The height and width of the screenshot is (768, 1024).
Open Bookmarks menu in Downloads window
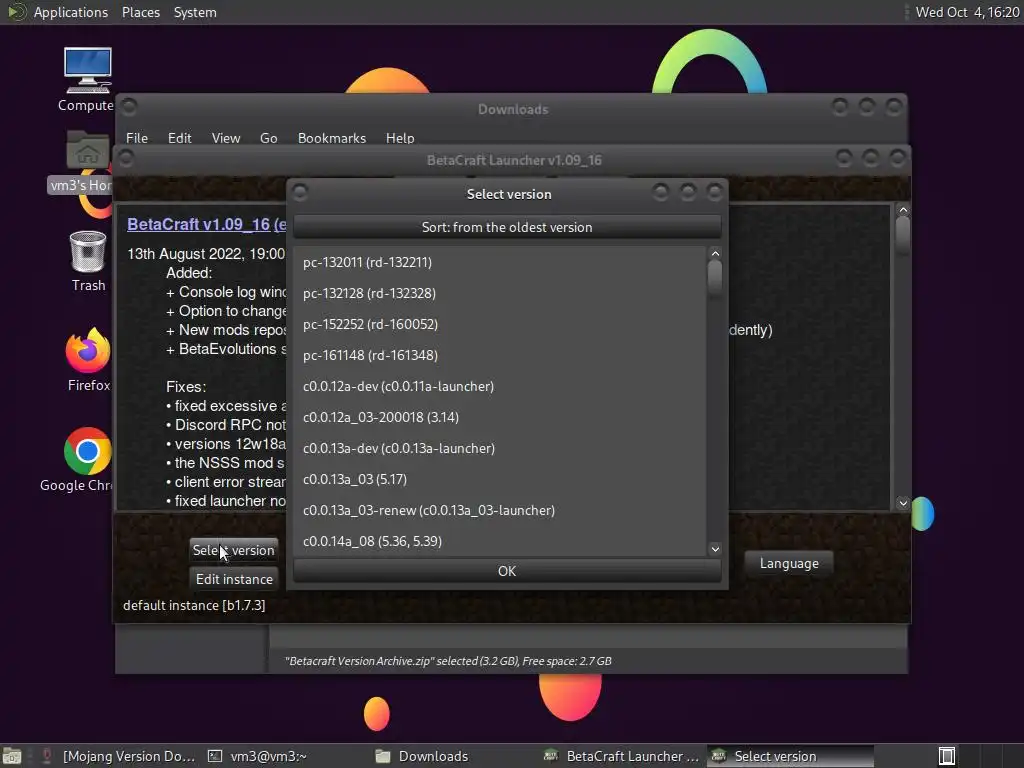[332, 138]
